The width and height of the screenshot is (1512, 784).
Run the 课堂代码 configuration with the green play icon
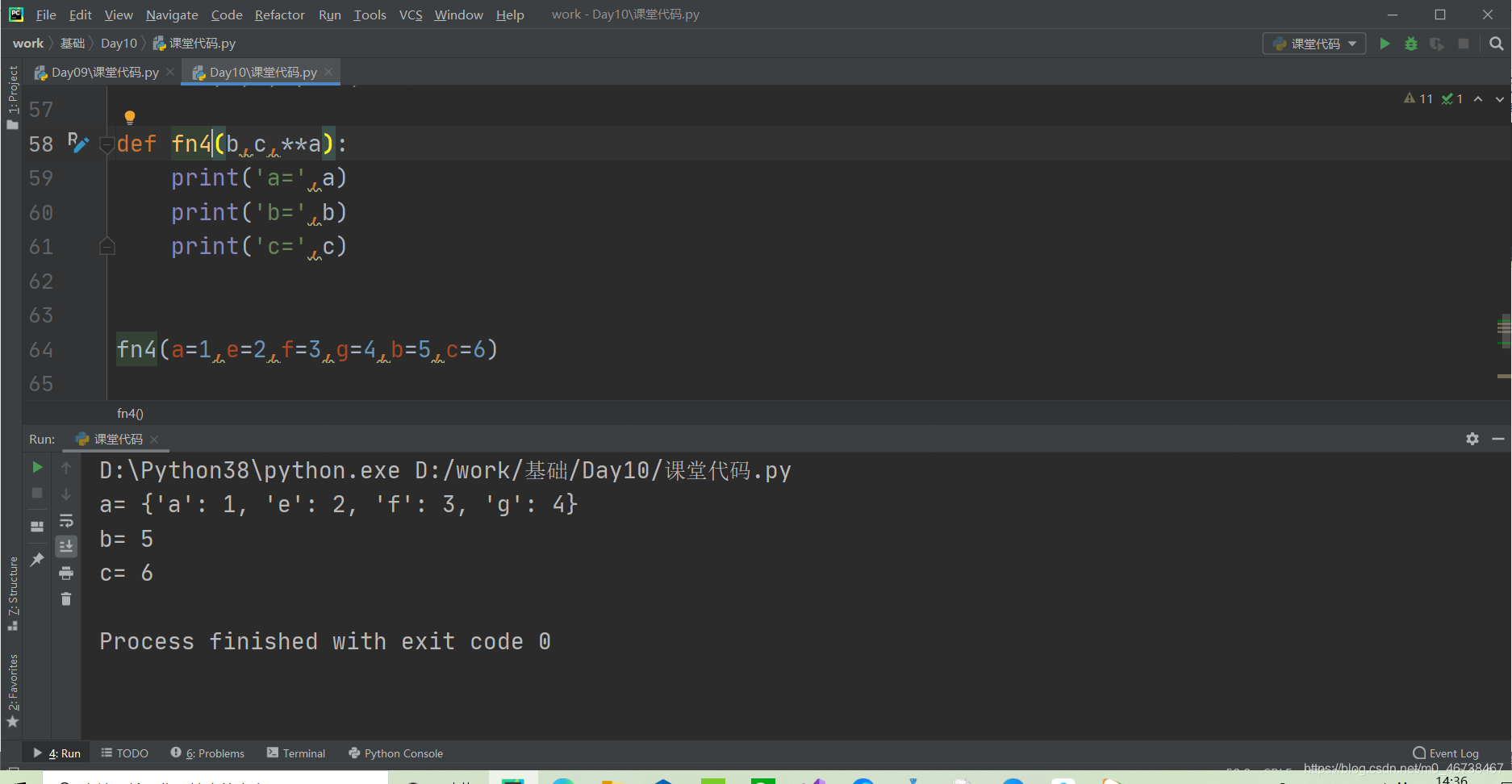tap(1385, 44)
